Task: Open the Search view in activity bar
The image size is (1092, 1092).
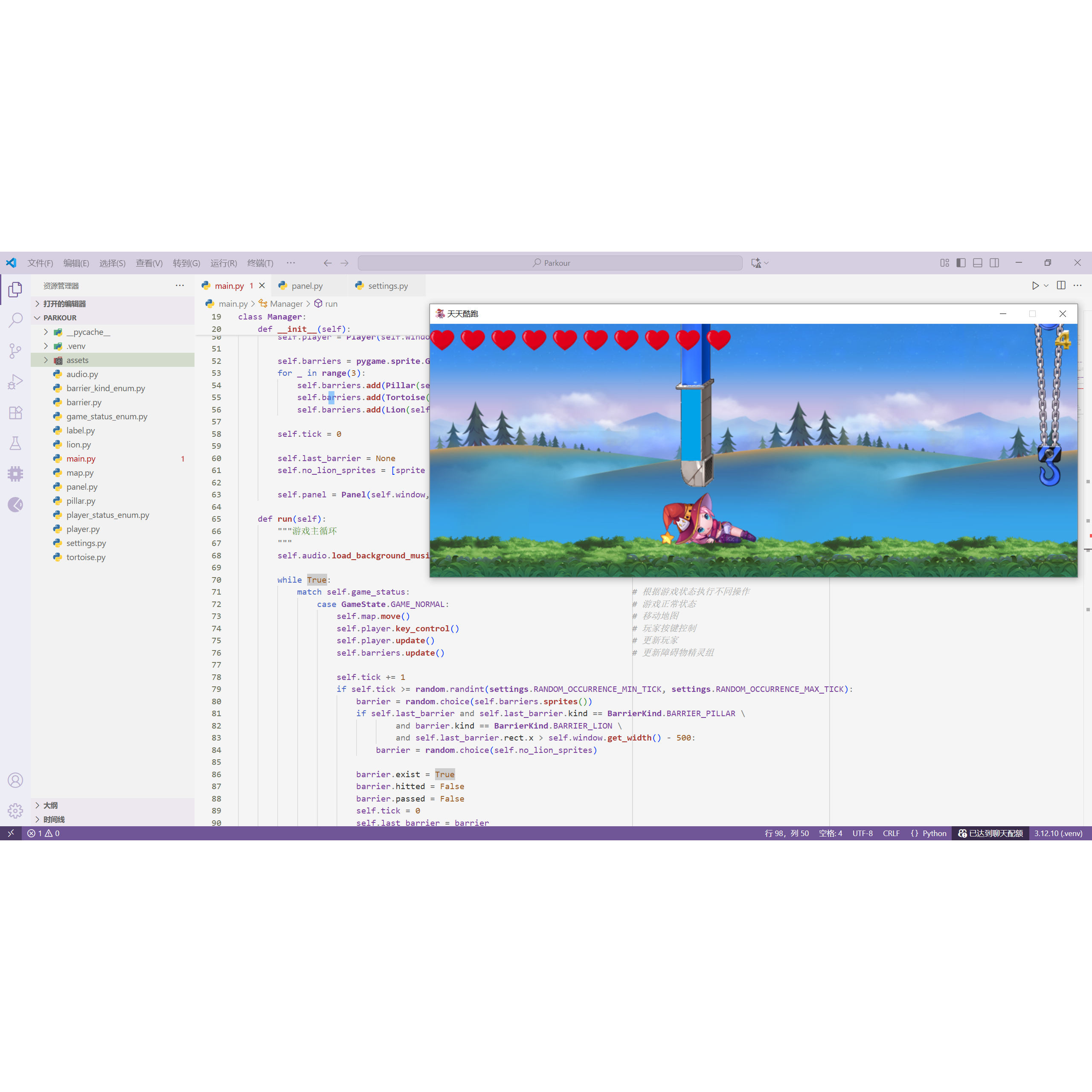Action: 15,320
